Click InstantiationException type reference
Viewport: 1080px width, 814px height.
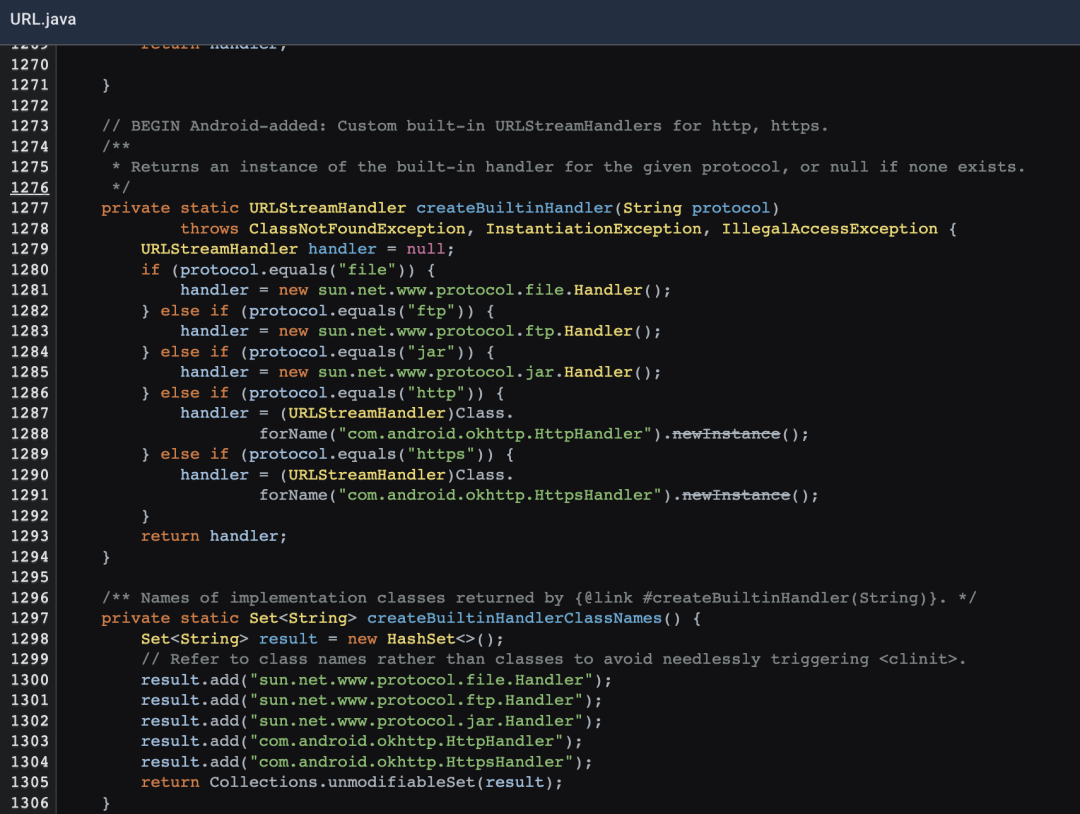point(593,229)
